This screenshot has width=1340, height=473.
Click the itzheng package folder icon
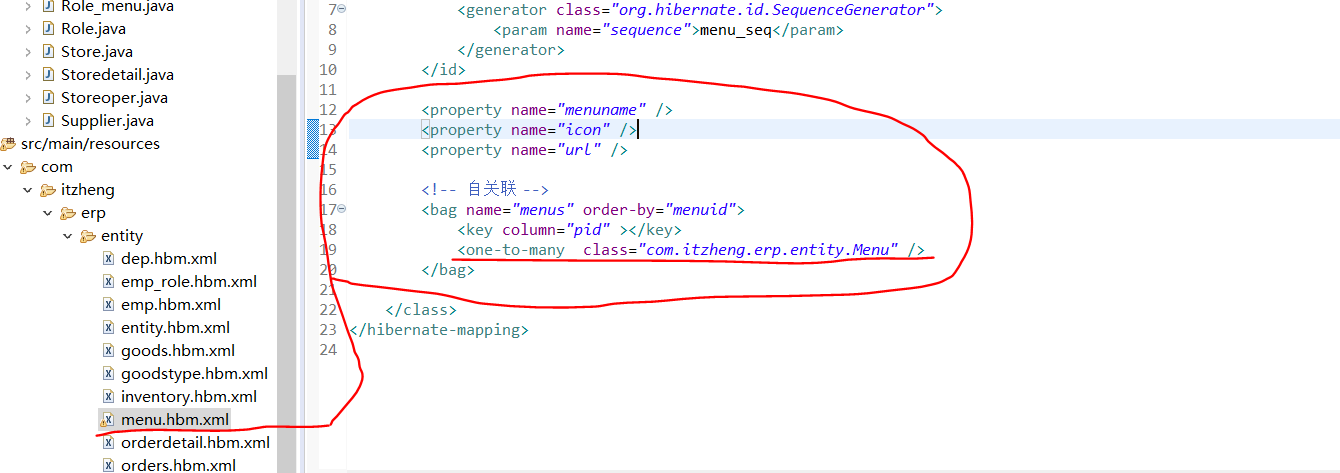[x=49, y=190]
